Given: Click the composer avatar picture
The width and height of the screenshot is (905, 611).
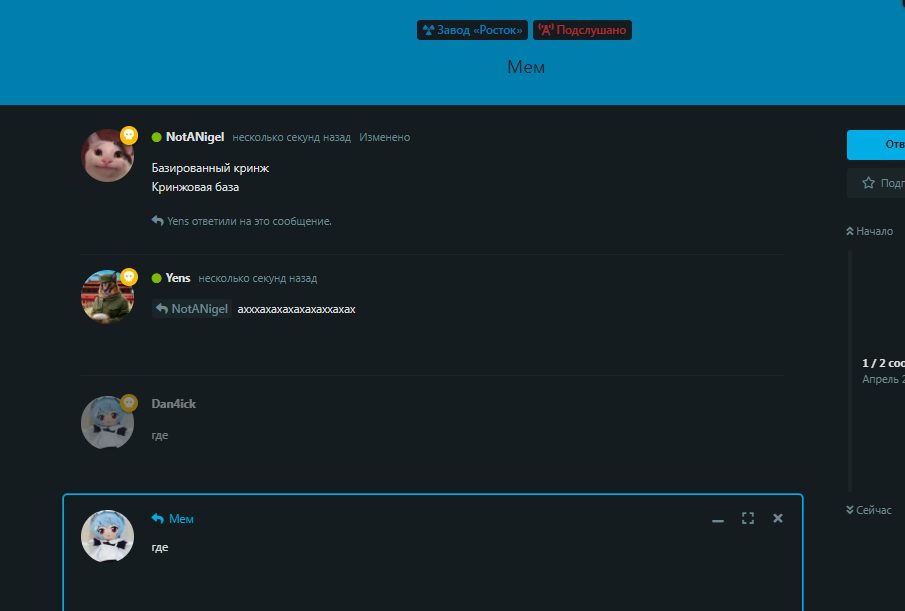Looking at the screenshot, I should 107,536.
